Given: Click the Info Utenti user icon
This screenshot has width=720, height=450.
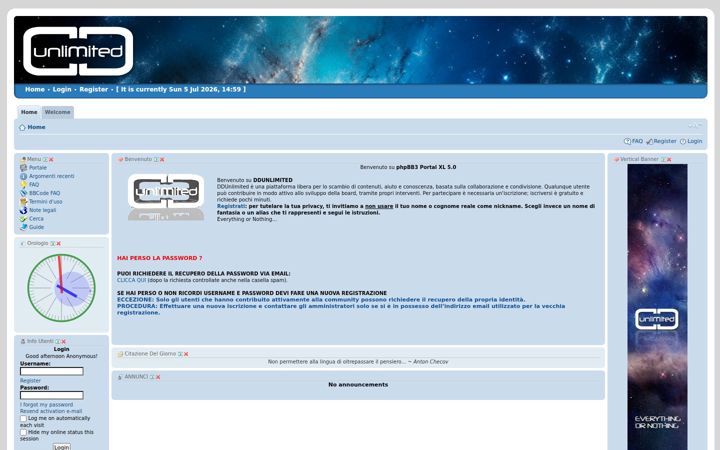Looking at the screenshot, I should [23, 342].
